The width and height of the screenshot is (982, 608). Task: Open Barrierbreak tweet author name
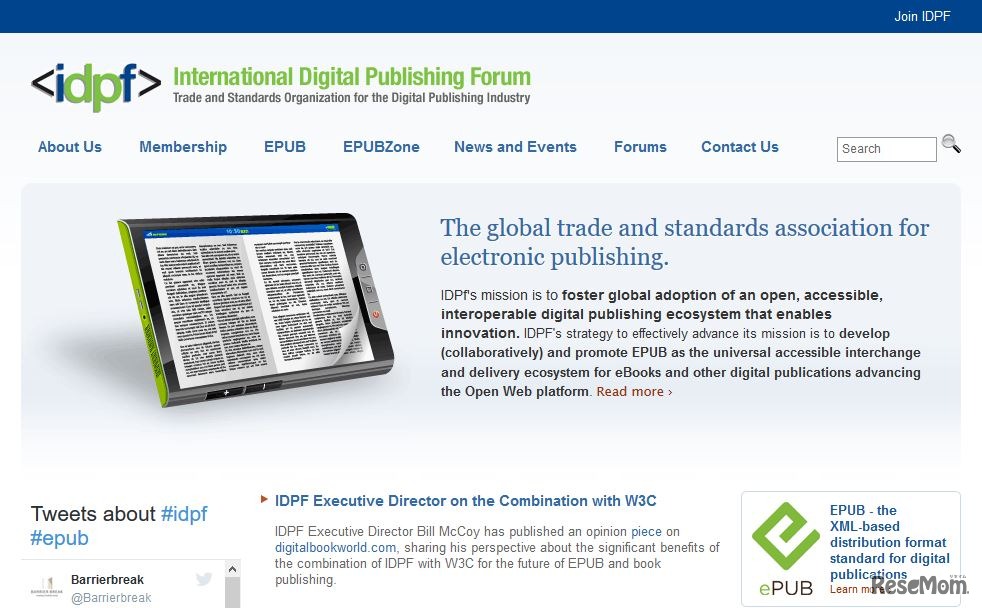(x=107, y=579)
